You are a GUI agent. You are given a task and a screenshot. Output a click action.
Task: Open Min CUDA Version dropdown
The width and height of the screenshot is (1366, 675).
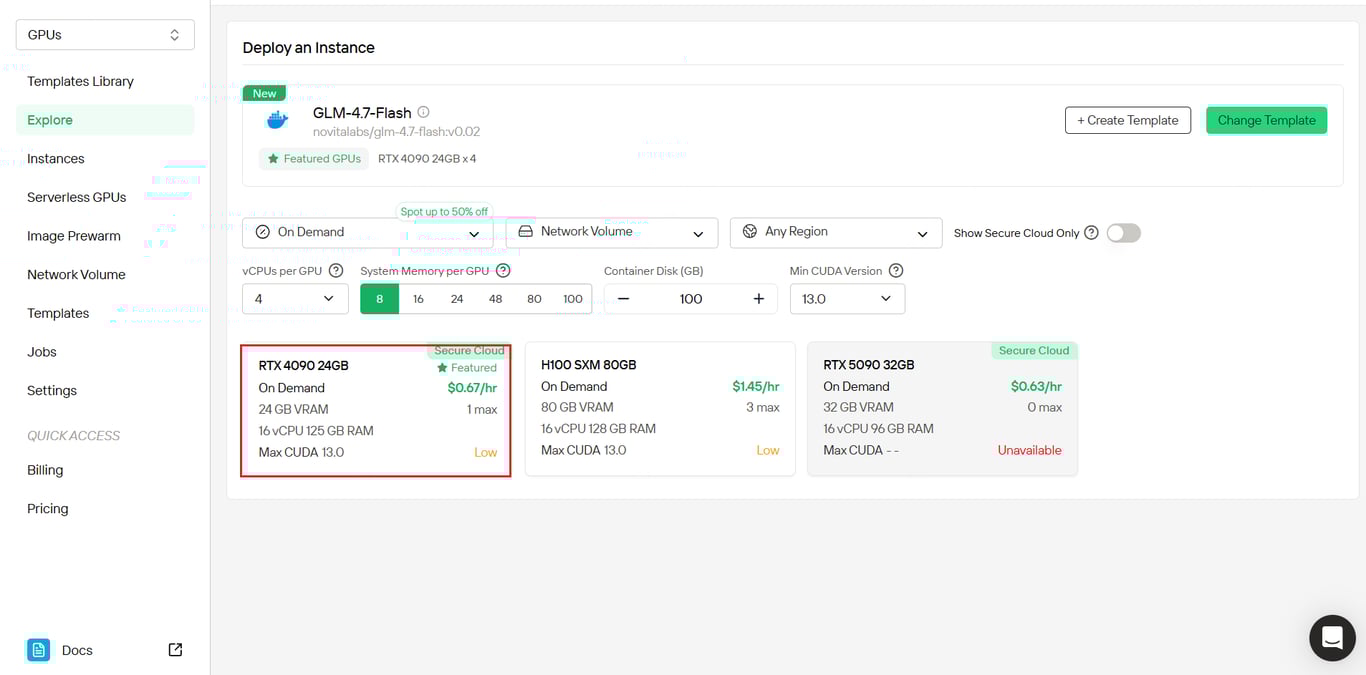pos(847,299)
